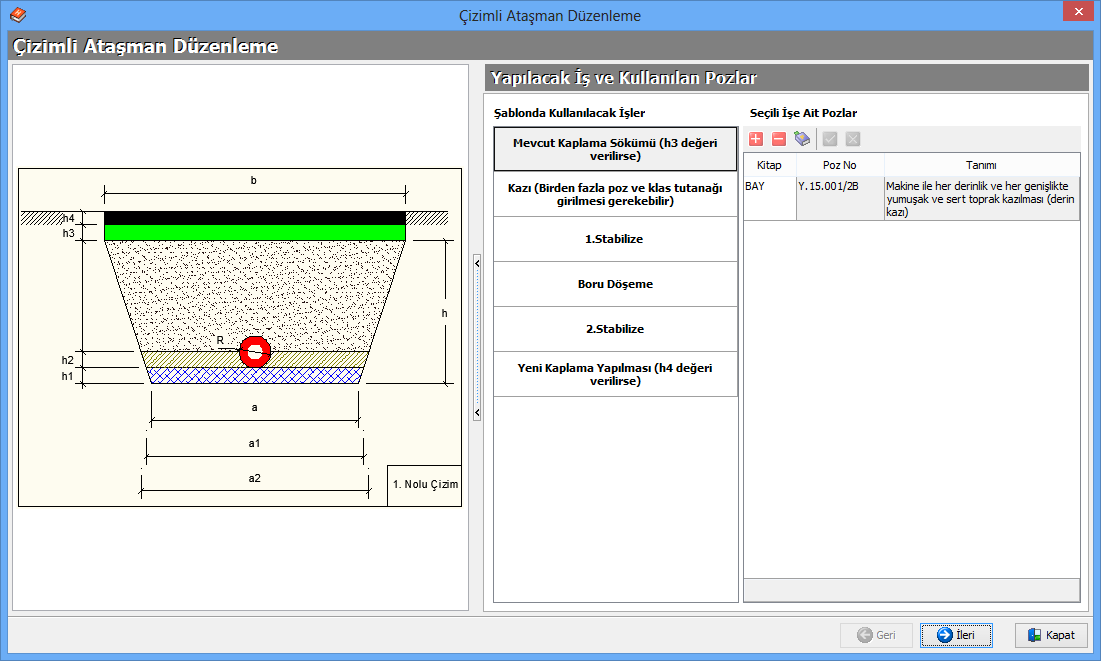Image resolution: width=1101 pixels, height=661 pixels.
Task: Click the red pipe circle in the drawing
Action: (x=255, y=351)
